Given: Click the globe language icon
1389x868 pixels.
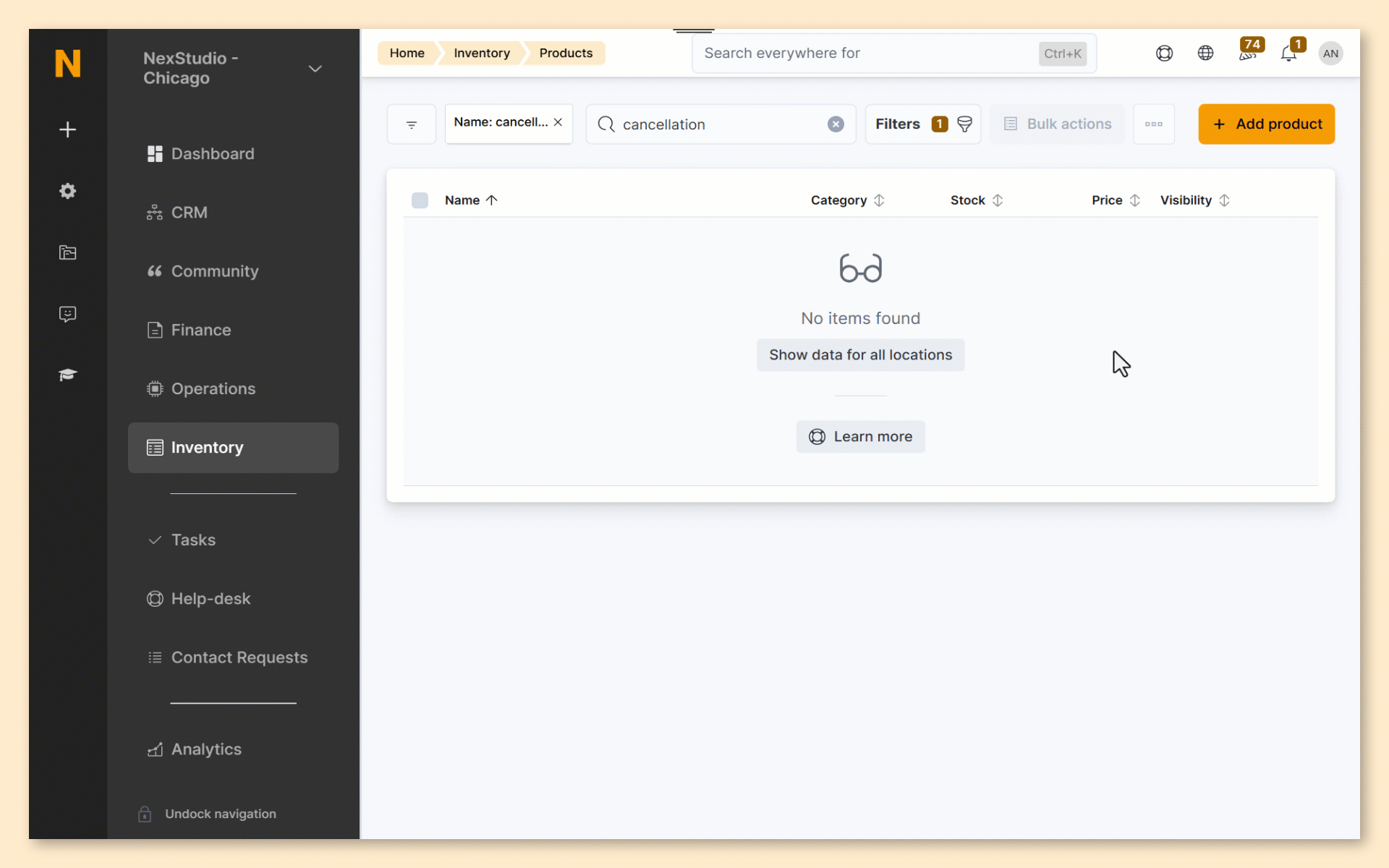Looking at the screenshot, I should (1205, 53).
